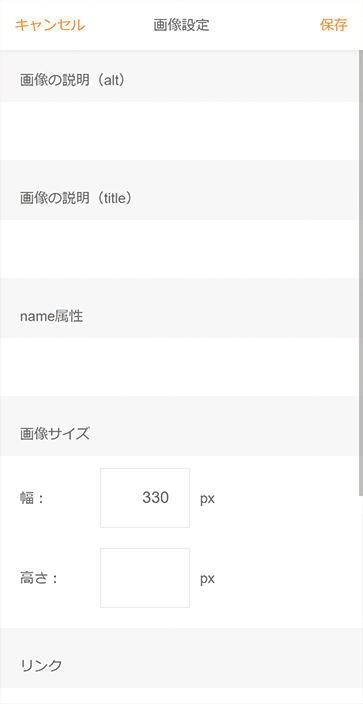363x704 pixels.
Task: Click the リンク section header
Action: click(41, 666)
